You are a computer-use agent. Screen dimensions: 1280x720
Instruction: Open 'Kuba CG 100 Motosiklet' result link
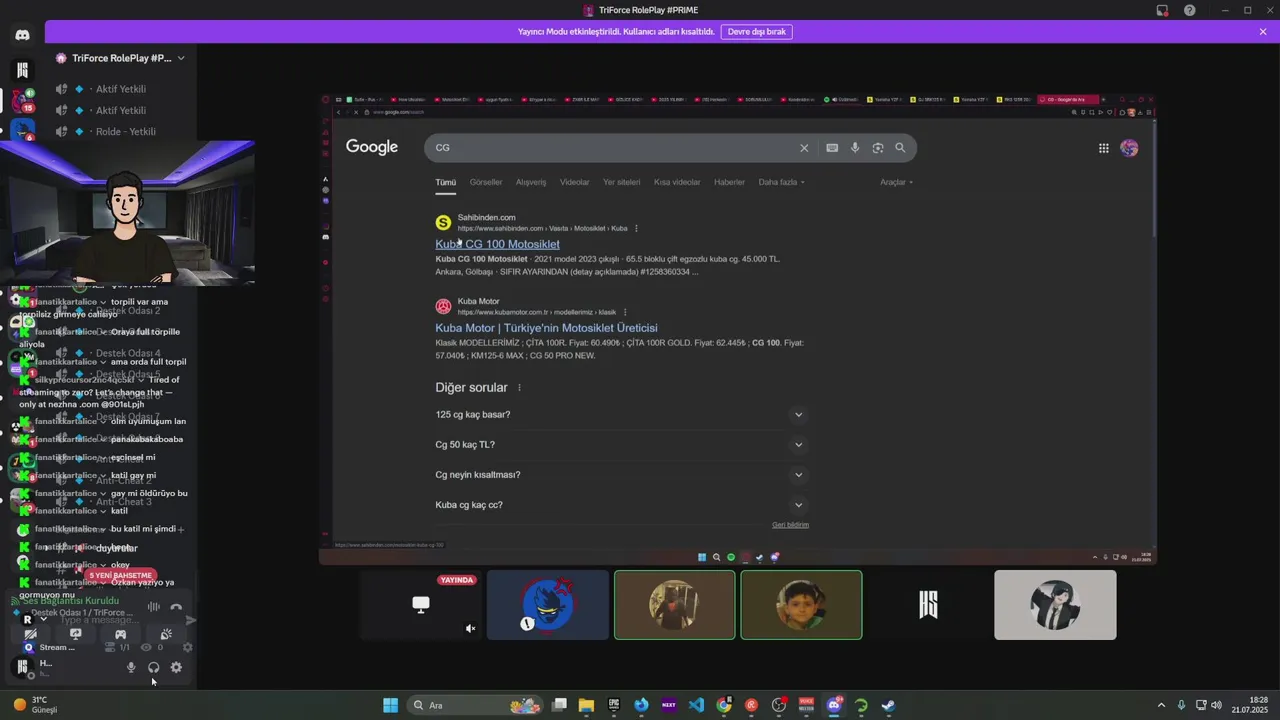point(497,244)
